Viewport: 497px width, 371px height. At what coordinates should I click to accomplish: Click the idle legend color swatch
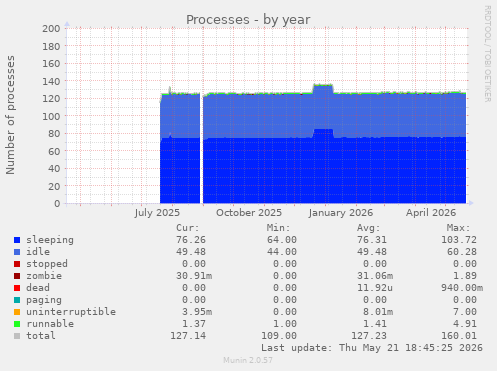click(17, 252)
